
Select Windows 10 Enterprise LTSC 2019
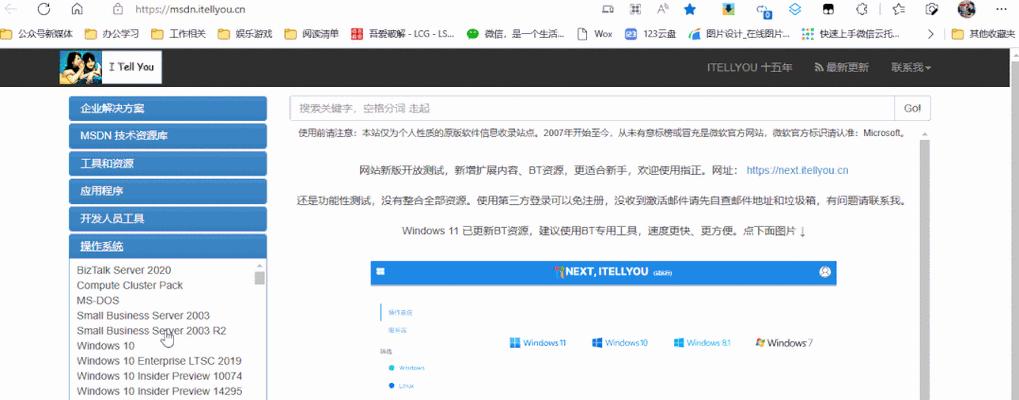click(159, 361)
